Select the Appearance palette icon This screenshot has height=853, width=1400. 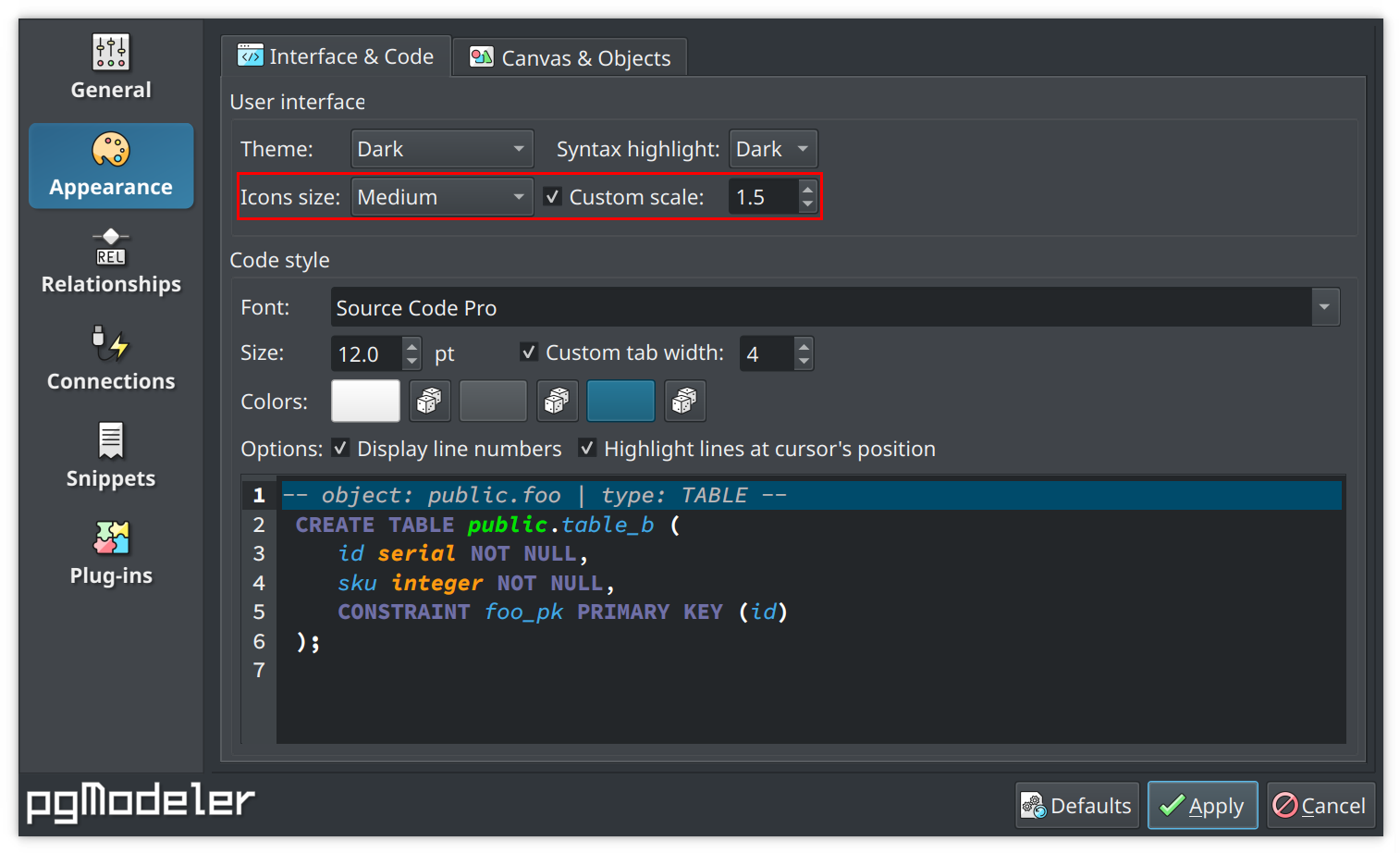tap(111, 149)
